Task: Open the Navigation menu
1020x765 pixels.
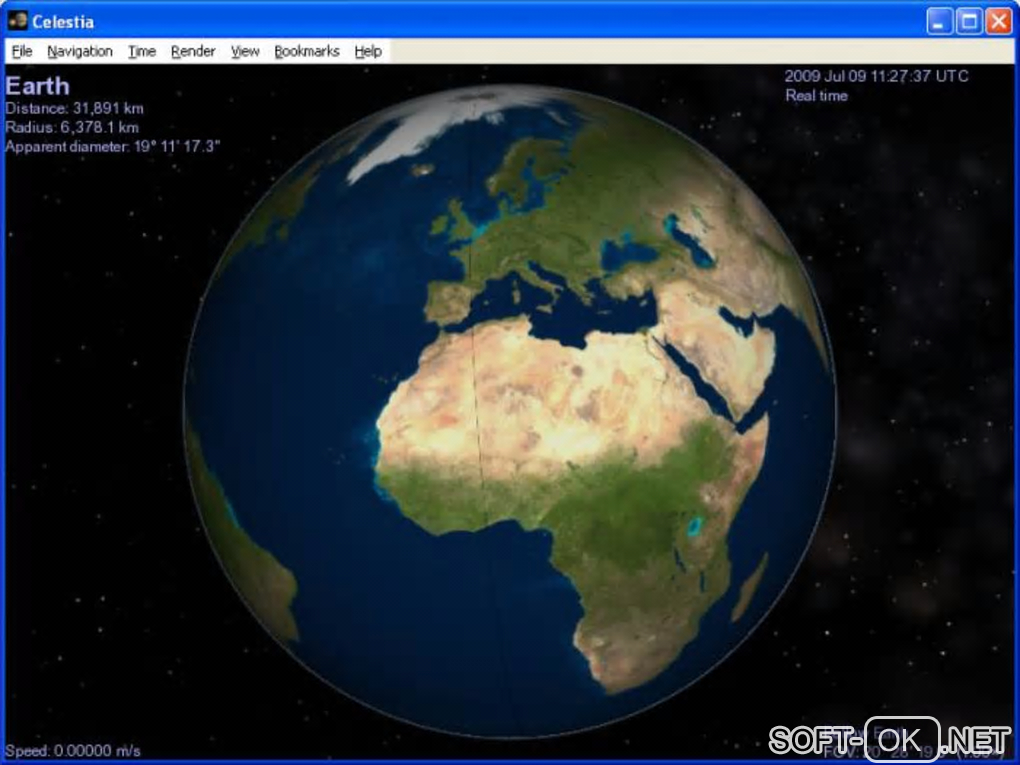Action: coord(80,51)
